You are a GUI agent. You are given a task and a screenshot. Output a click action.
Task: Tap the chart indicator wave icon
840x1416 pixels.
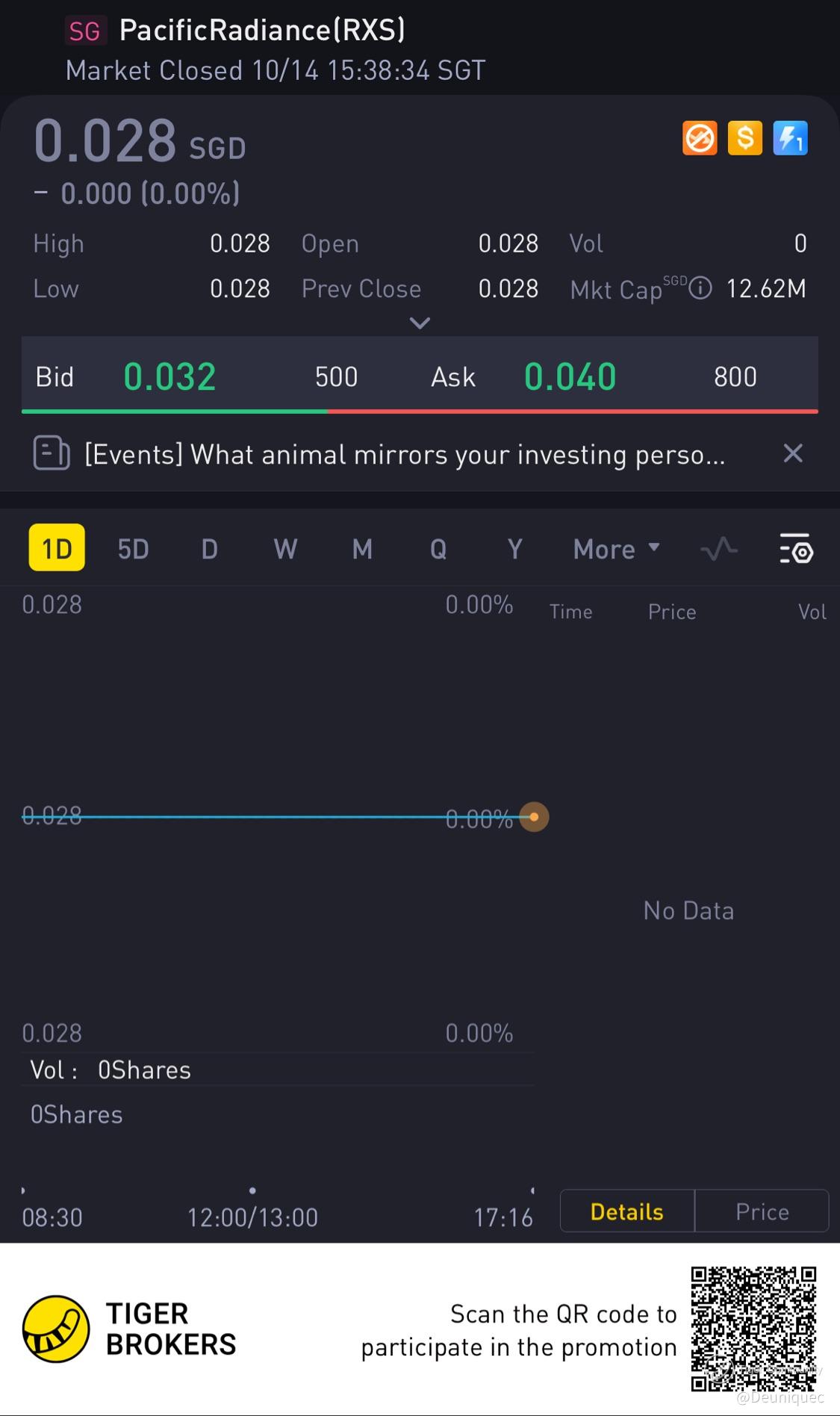(x=719, y=550)
